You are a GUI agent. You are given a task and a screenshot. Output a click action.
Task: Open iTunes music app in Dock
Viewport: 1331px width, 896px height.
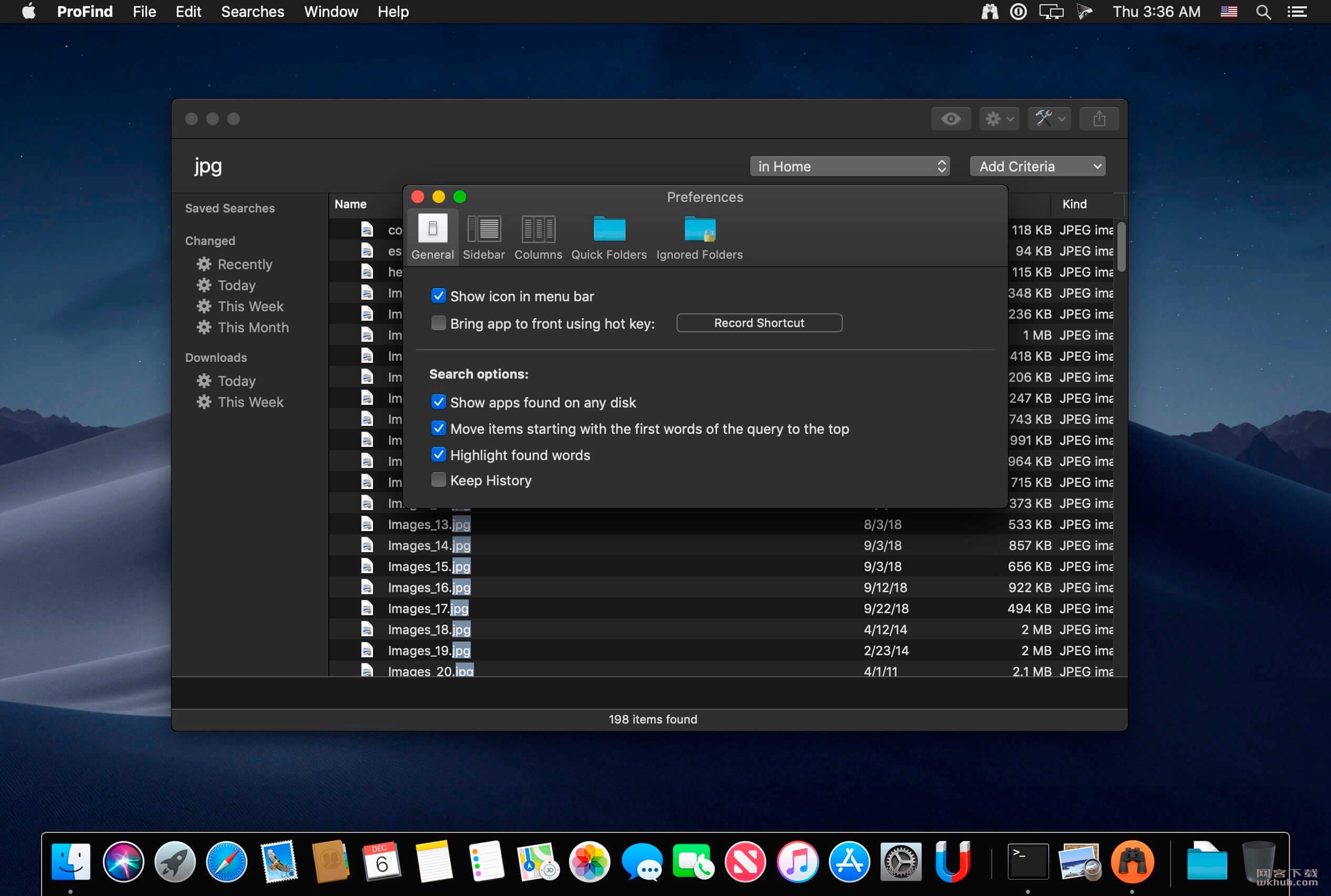click(797, 861)
